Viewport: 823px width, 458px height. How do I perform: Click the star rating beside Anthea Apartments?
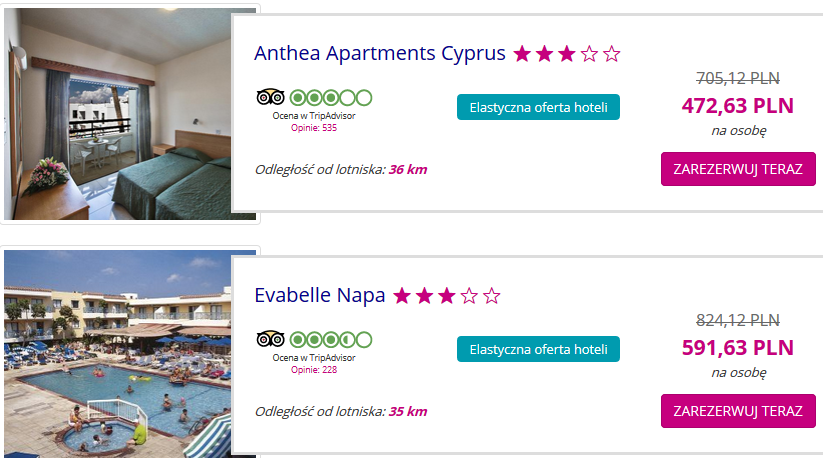click(567, 54)
